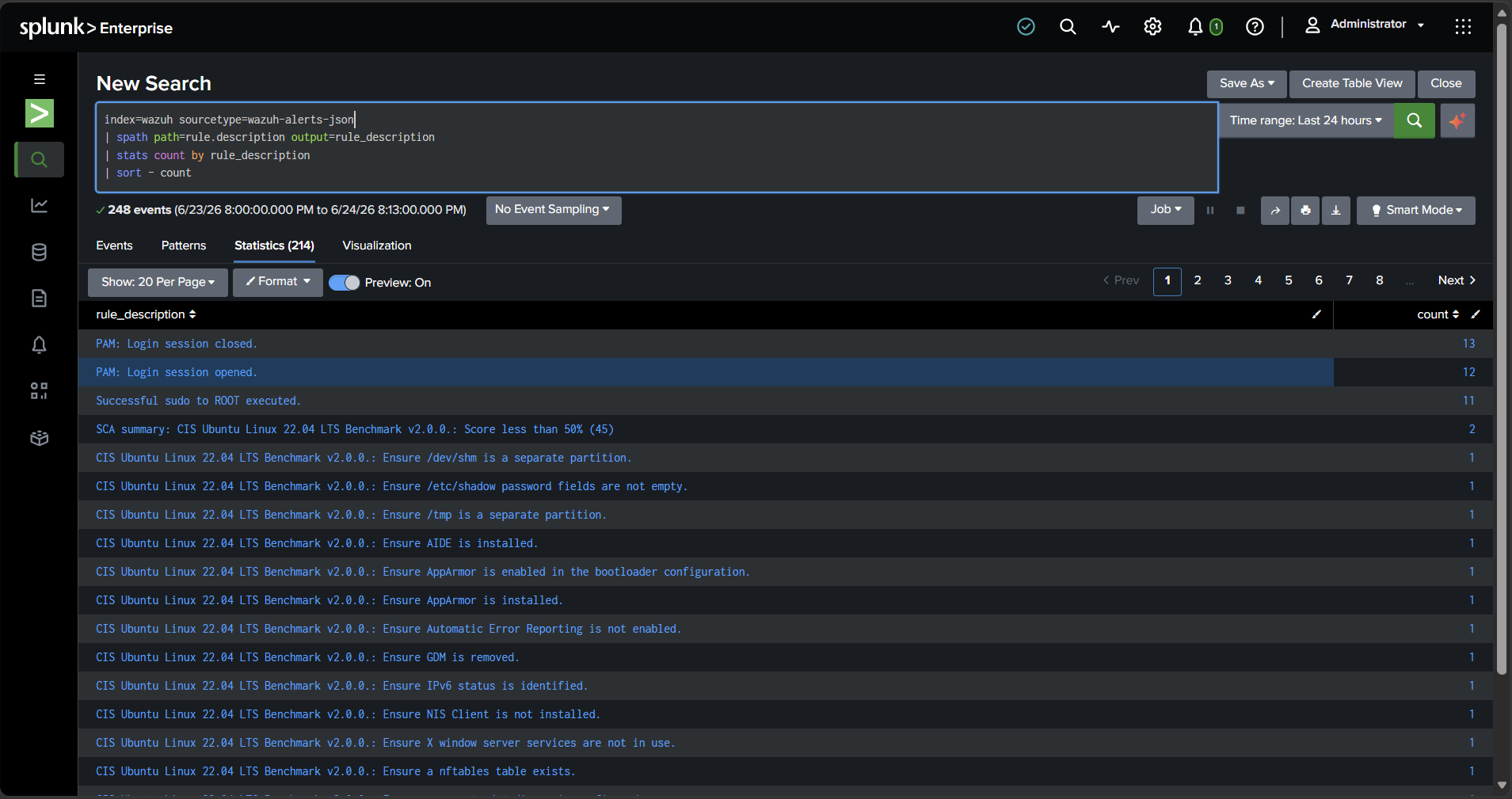This screenshot has width=1512, height=799.
Task: Edit the rule_description column pencil
Action: (1316, 314)
